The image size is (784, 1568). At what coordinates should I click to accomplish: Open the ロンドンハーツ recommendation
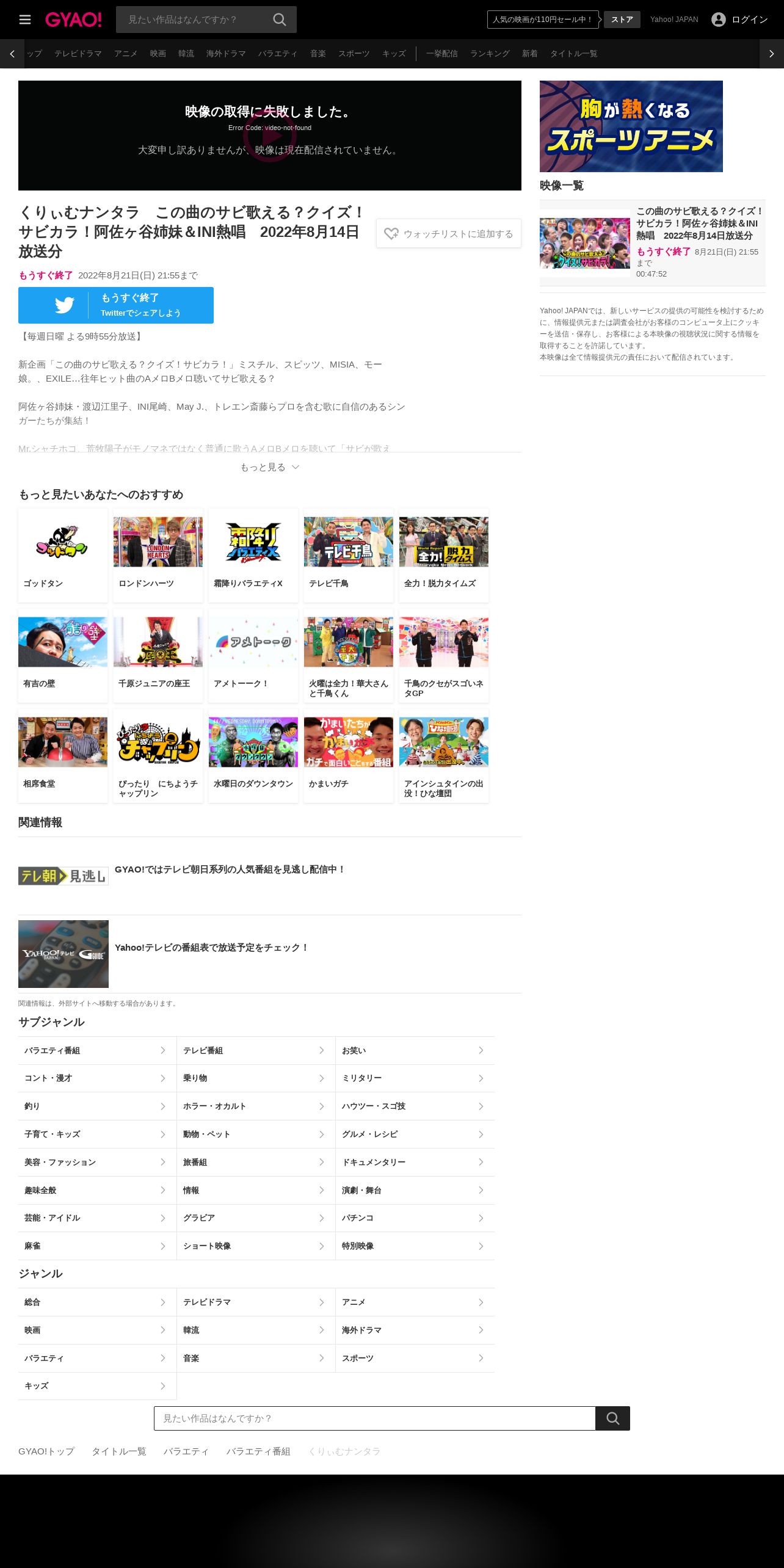coord(158,556)
